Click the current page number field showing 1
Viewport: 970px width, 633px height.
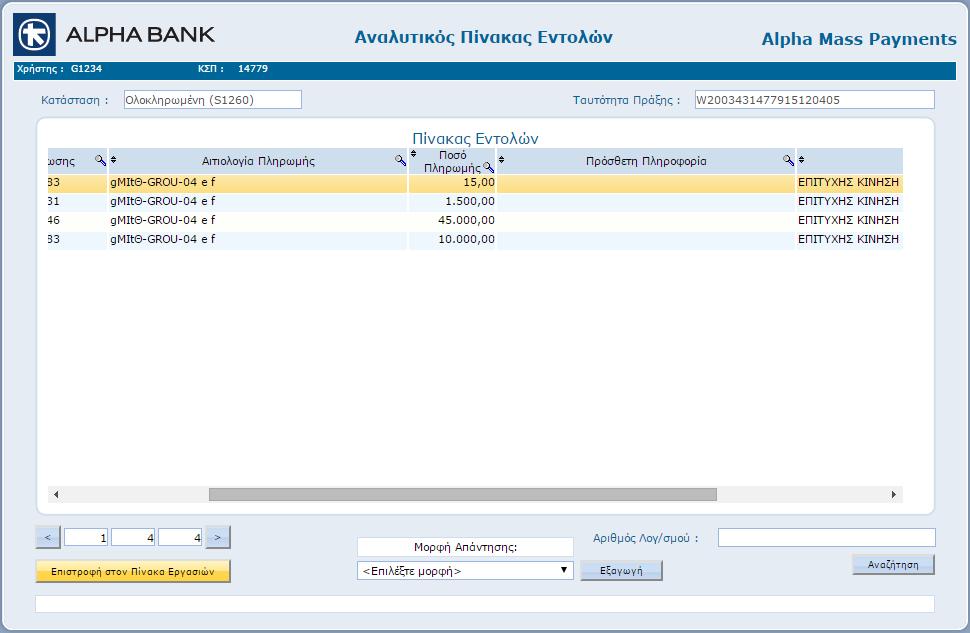click(x=86, y=538)
